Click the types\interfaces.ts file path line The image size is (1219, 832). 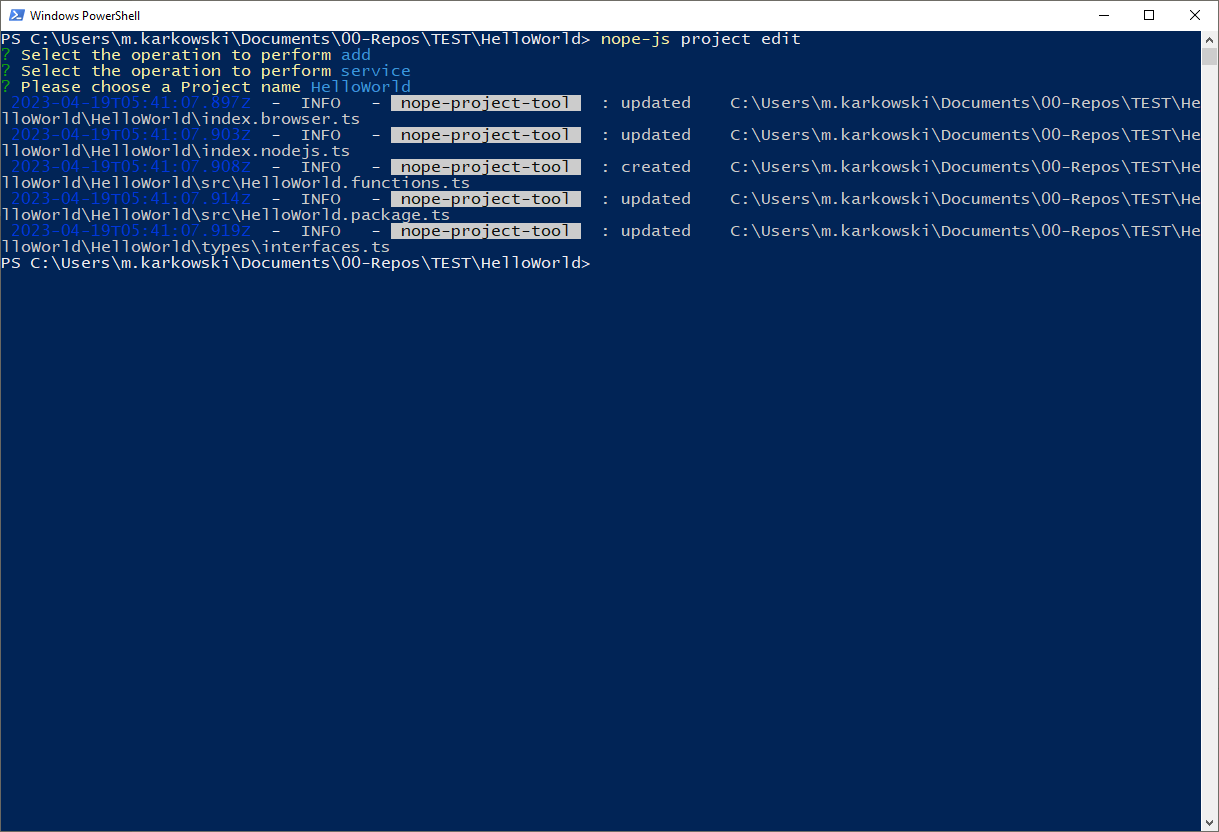coord(195,247)
